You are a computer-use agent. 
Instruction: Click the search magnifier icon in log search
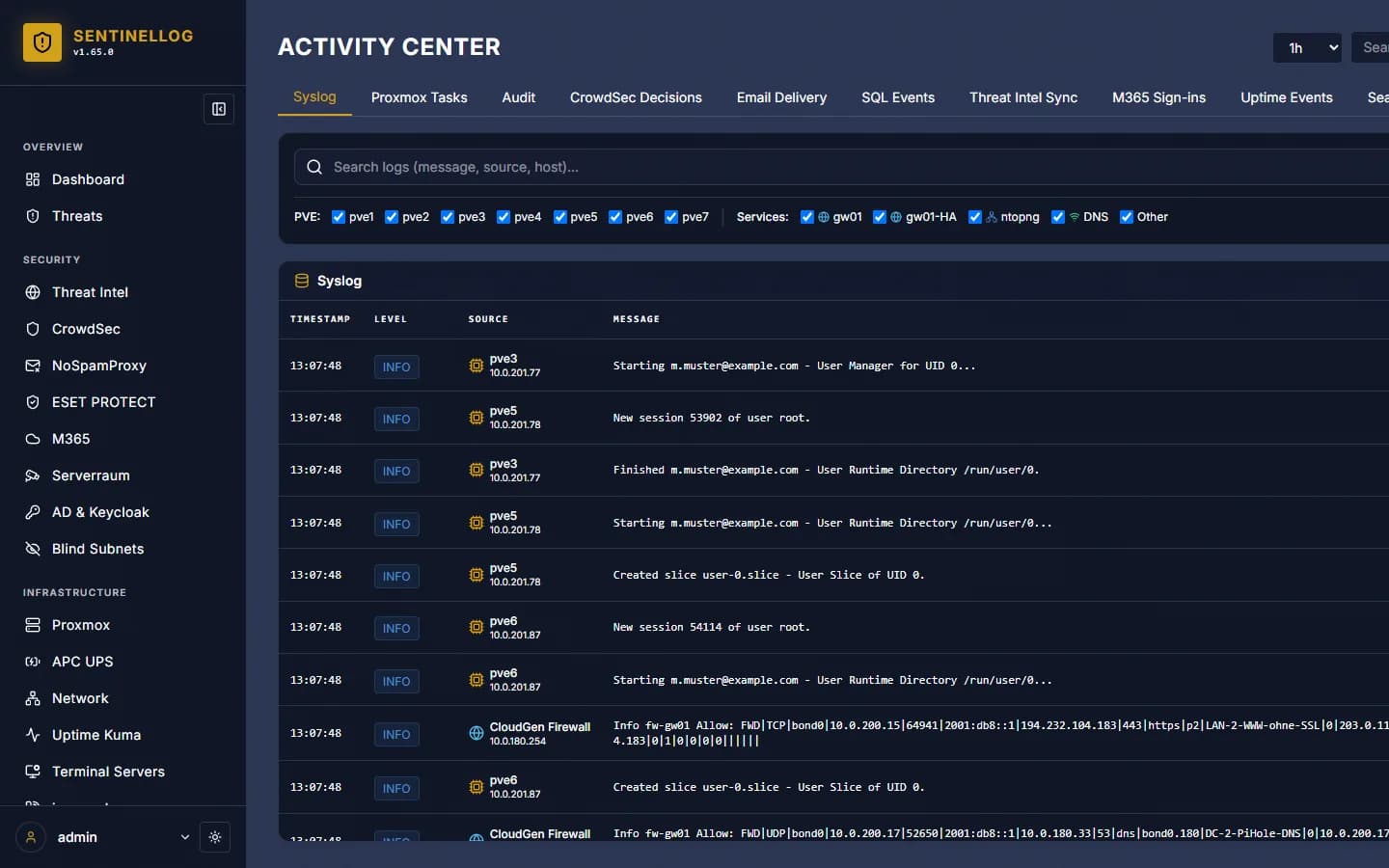314,167
